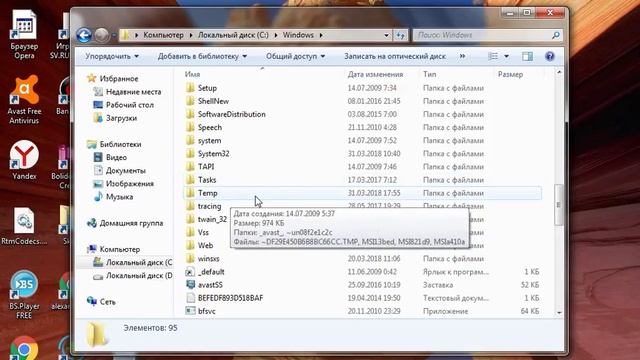
Task: Select the Setup folder icon
Action: 190,88
